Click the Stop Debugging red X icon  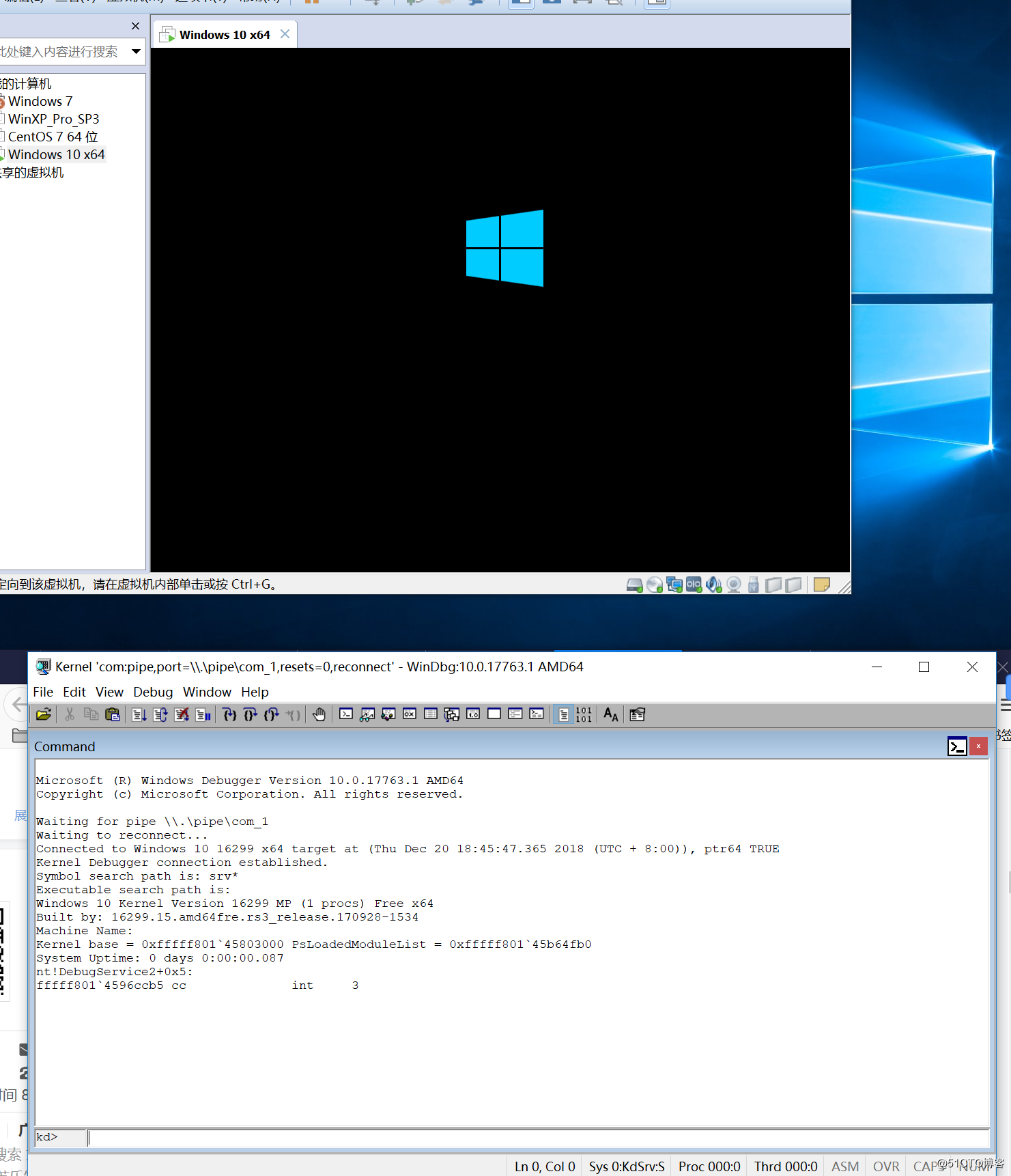(182, 714)
